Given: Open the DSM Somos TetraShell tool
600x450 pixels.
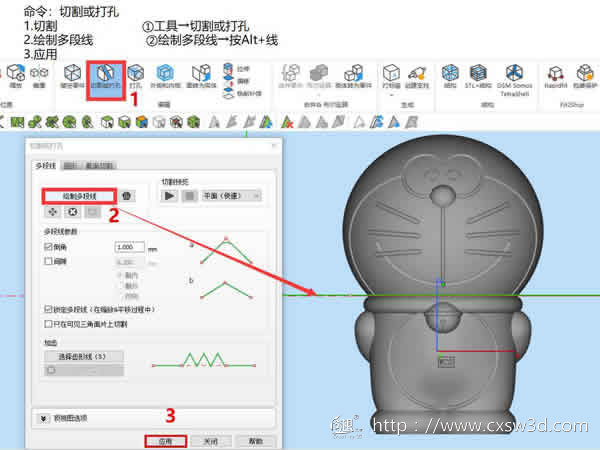Looking at the screenshot, I should (x=514, y=80).
